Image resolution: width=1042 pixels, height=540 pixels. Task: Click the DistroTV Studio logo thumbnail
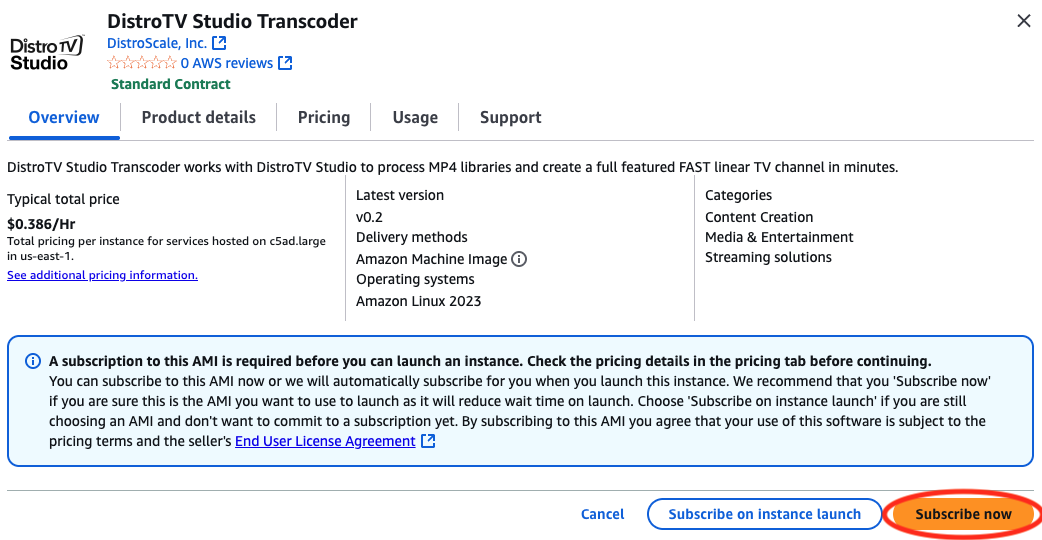point(46,54)
